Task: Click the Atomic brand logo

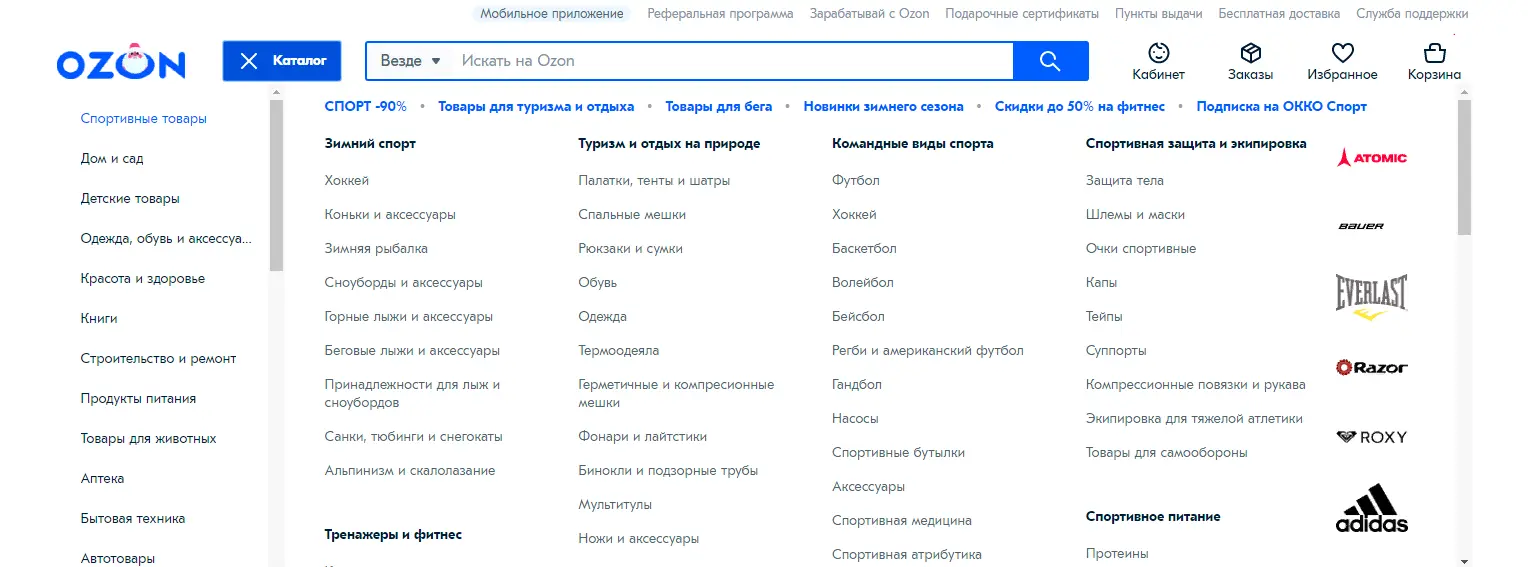Action: [1371, 158]
